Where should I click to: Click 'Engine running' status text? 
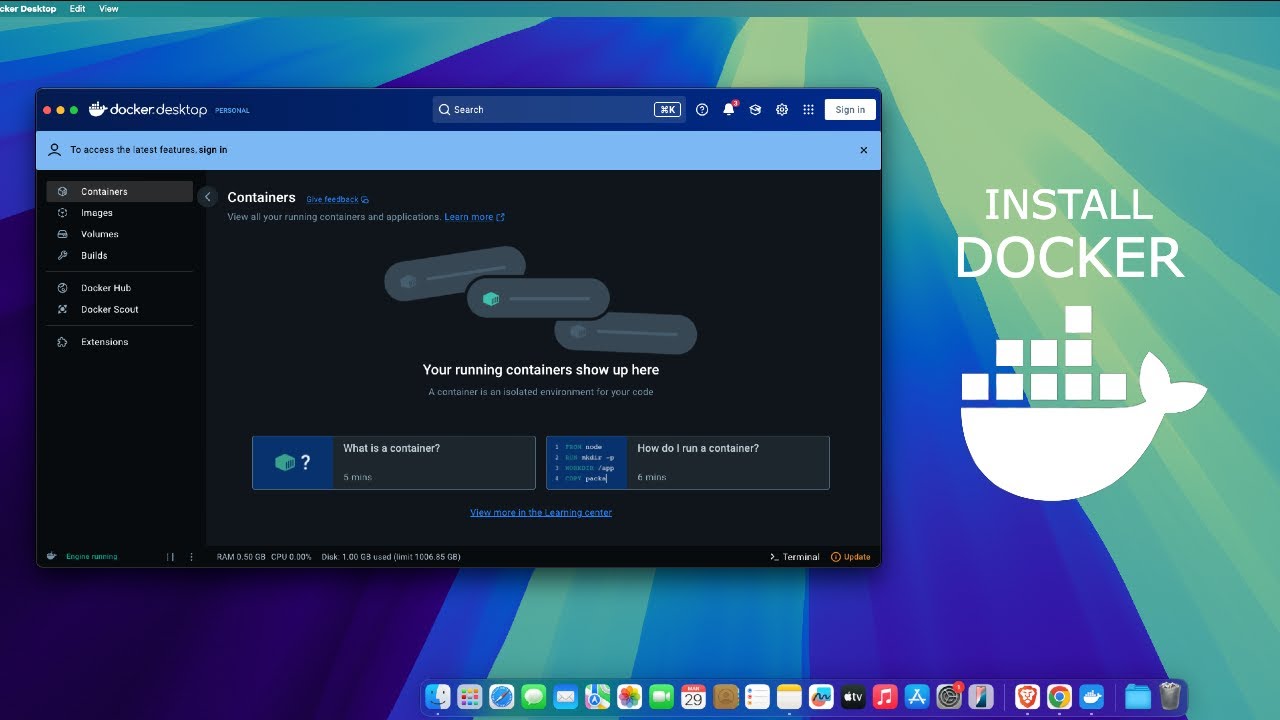[x=92, y=557]
